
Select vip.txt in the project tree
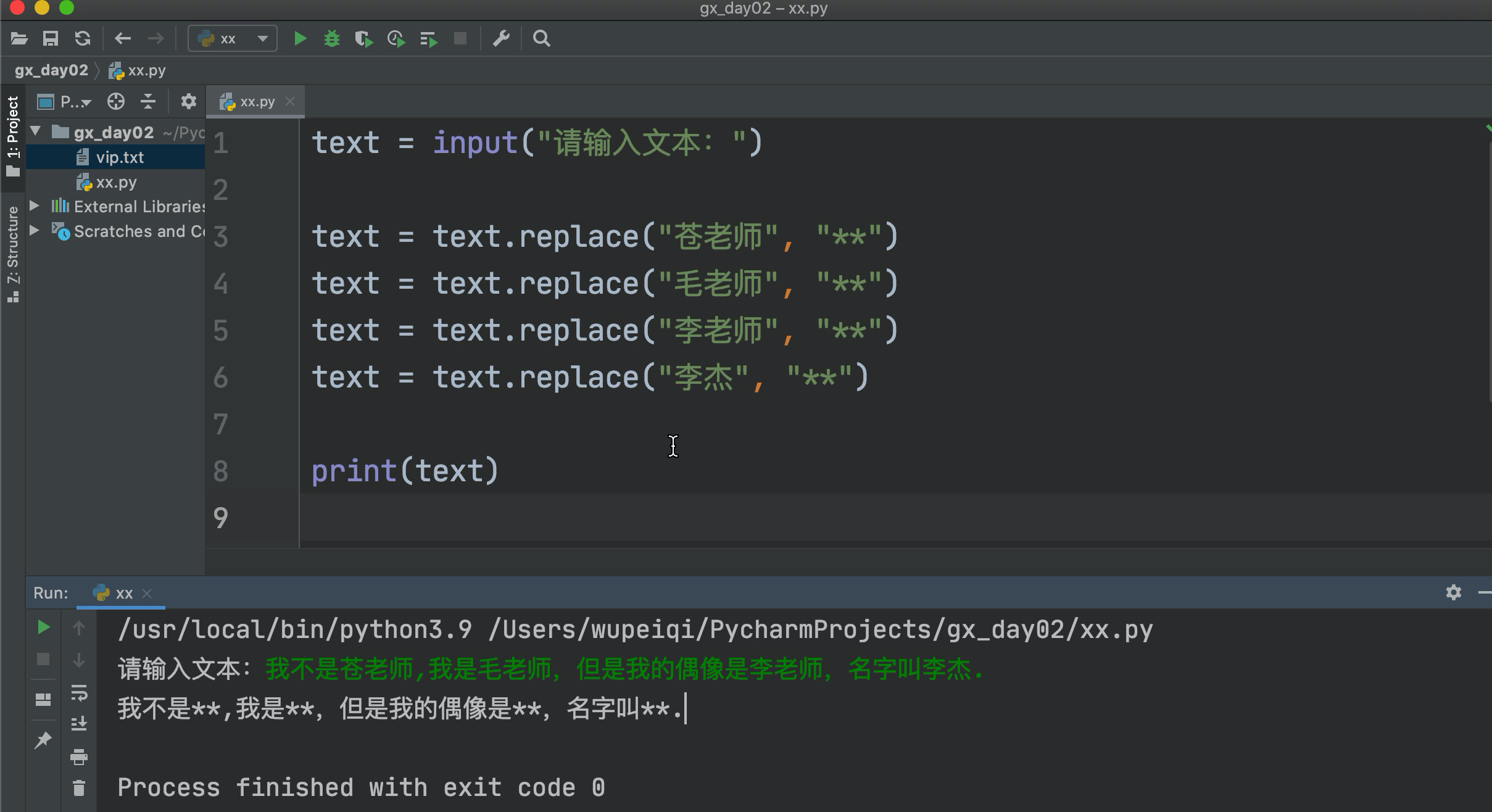tap(120, 157)
